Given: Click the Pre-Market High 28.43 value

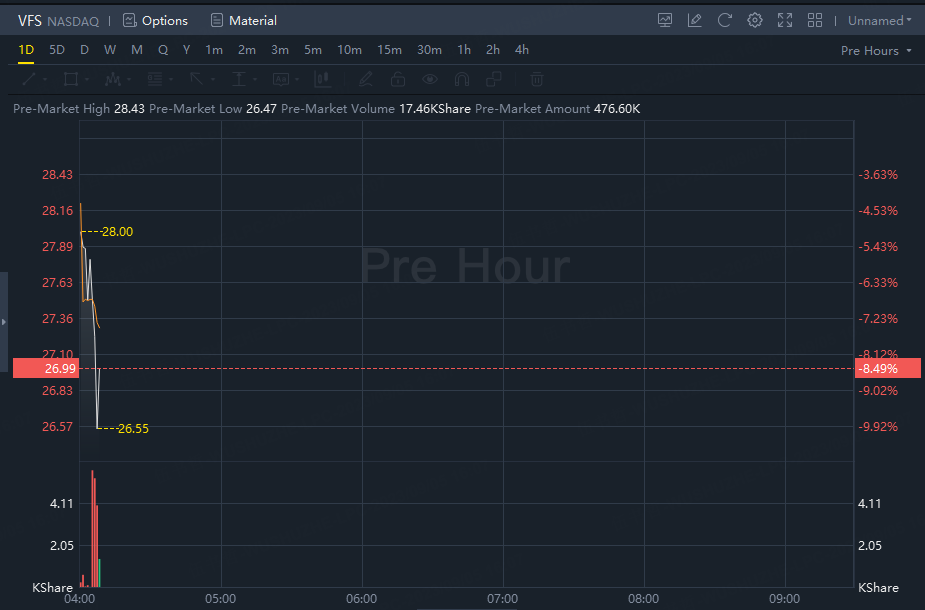Looking at the screenshot, I should coord(129,109).
